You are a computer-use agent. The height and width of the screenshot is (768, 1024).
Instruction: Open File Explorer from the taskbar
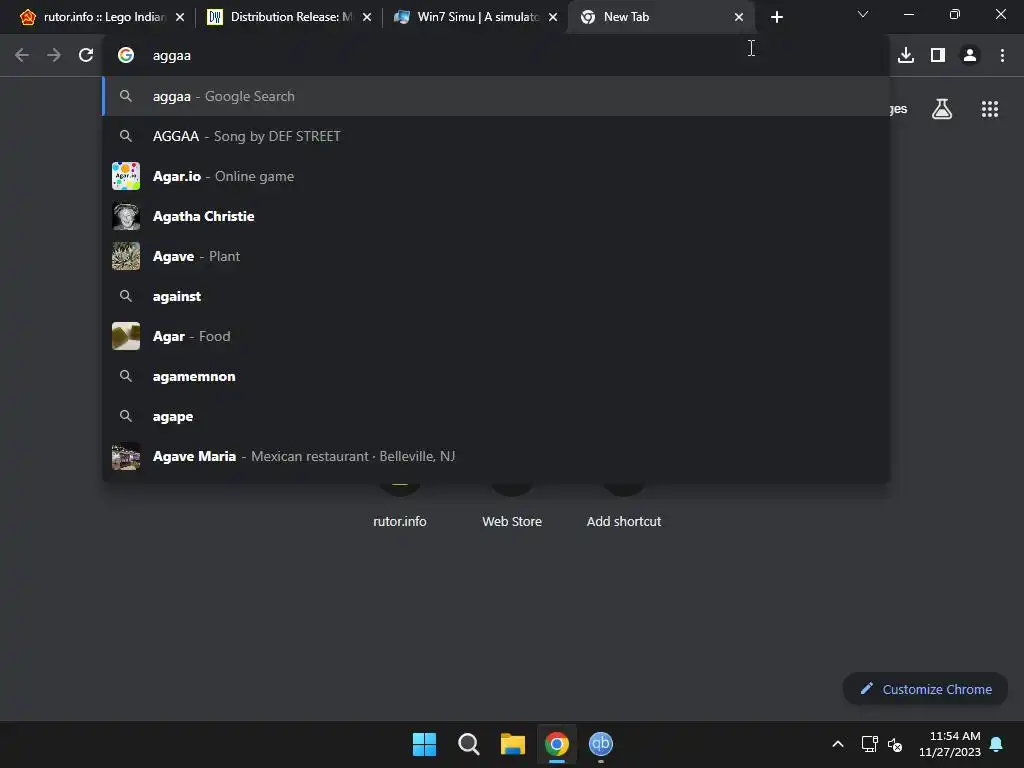[x=513, y=744]
